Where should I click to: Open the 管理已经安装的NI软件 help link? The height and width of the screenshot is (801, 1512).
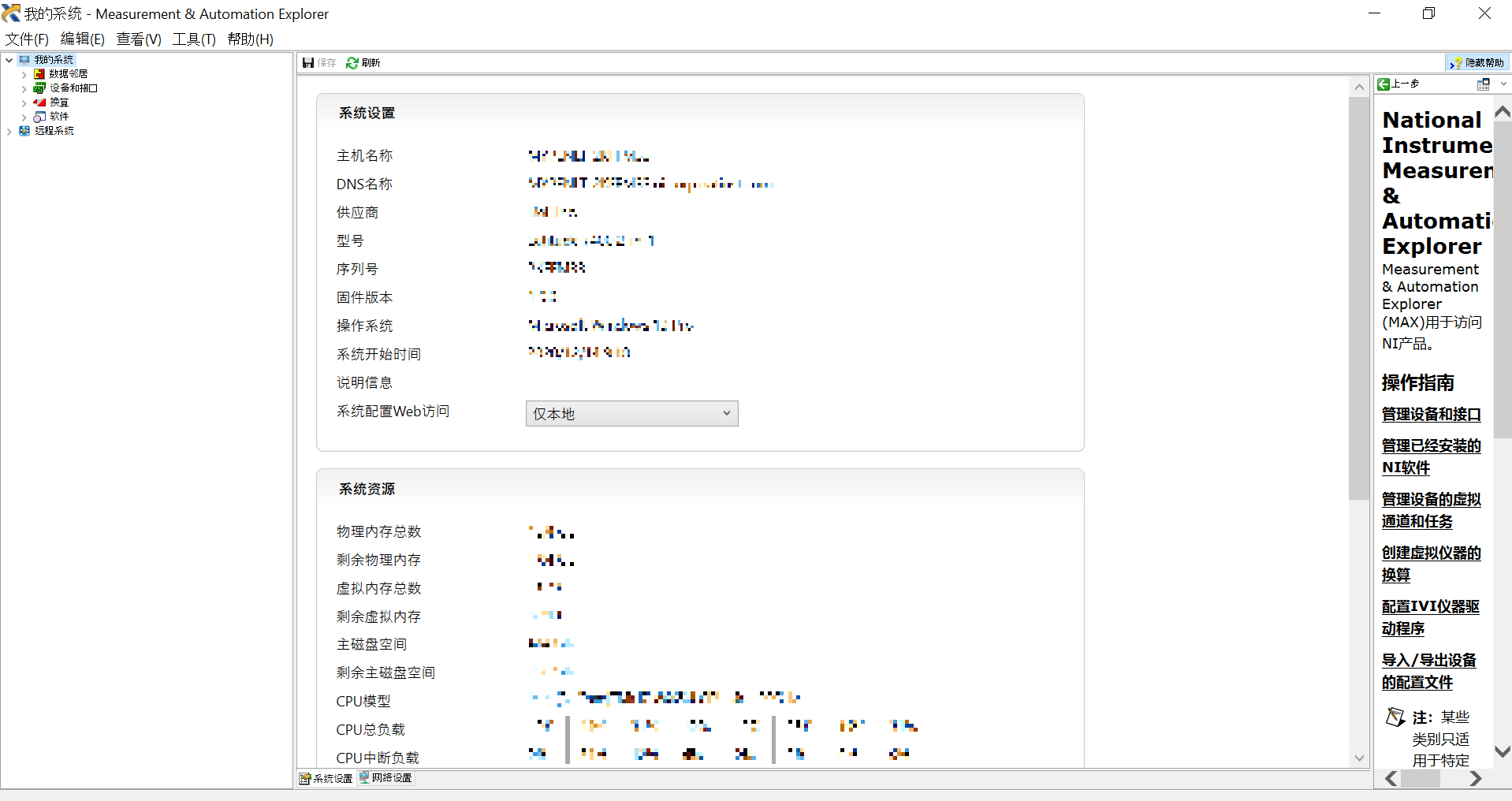(x=1432, y=457)
